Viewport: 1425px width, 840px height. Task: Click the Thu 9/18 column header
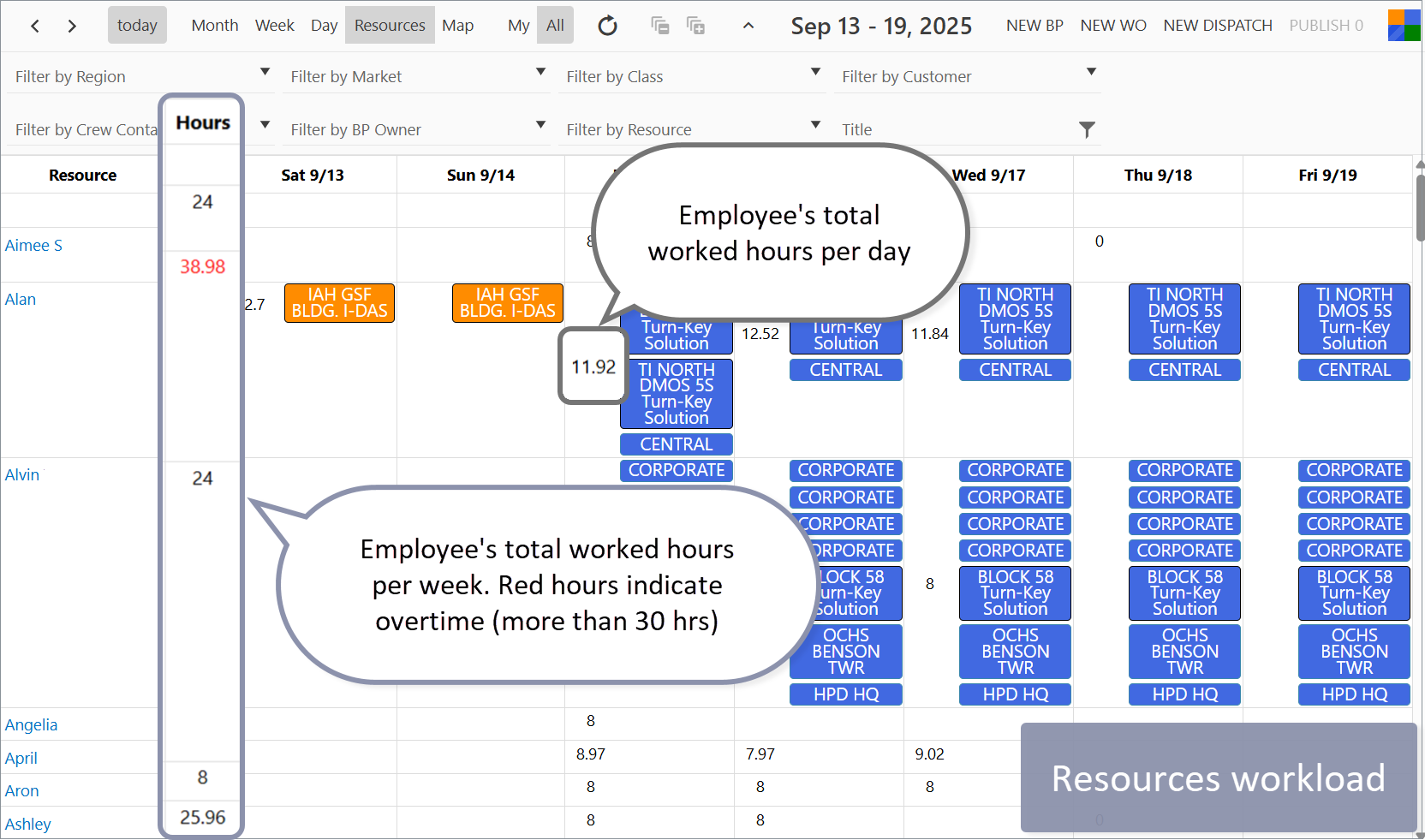click(1159, 175)
